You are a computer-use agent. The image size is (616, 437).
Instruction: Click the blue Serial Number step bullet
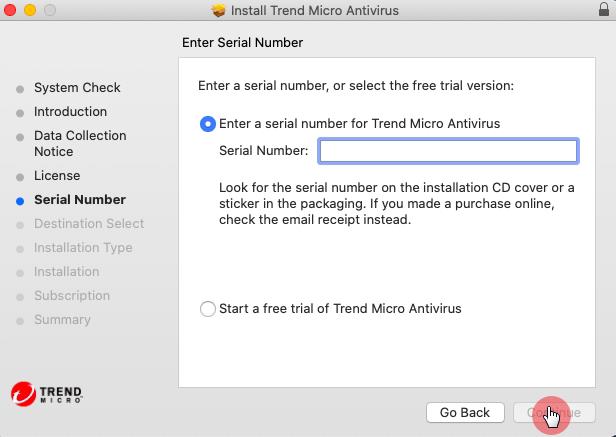[x=20, y=201]
